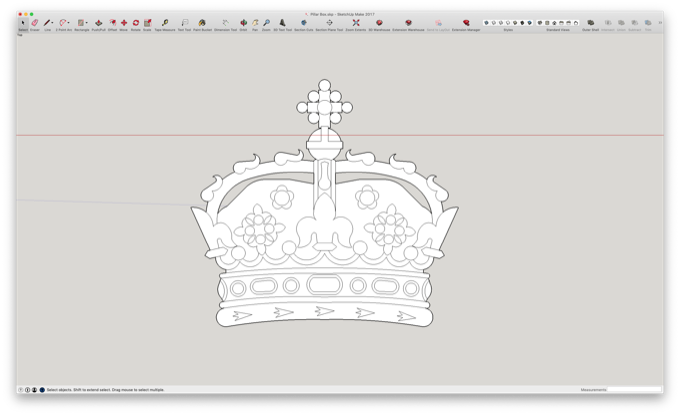Image resolution: width=680 pixels, height=415 pixels.
Task: Click the Intersect solid tool
Action: point(608,23)
